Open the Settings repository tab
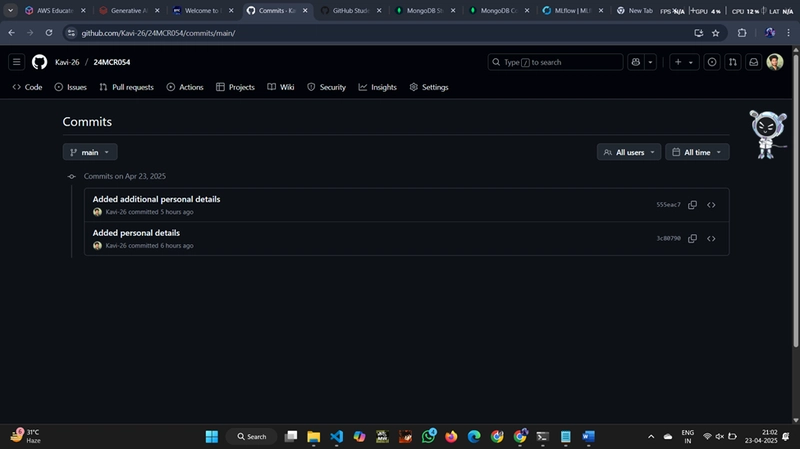The image size is (800, 449). coord(429,87)
